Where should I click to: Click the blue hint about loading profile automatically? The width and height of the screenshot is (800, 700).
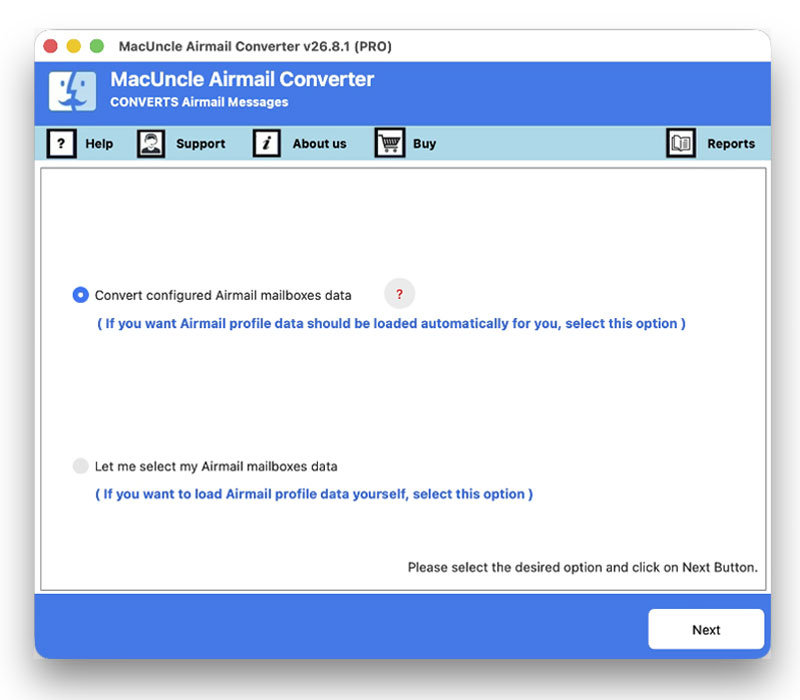[x=391, y=323]
